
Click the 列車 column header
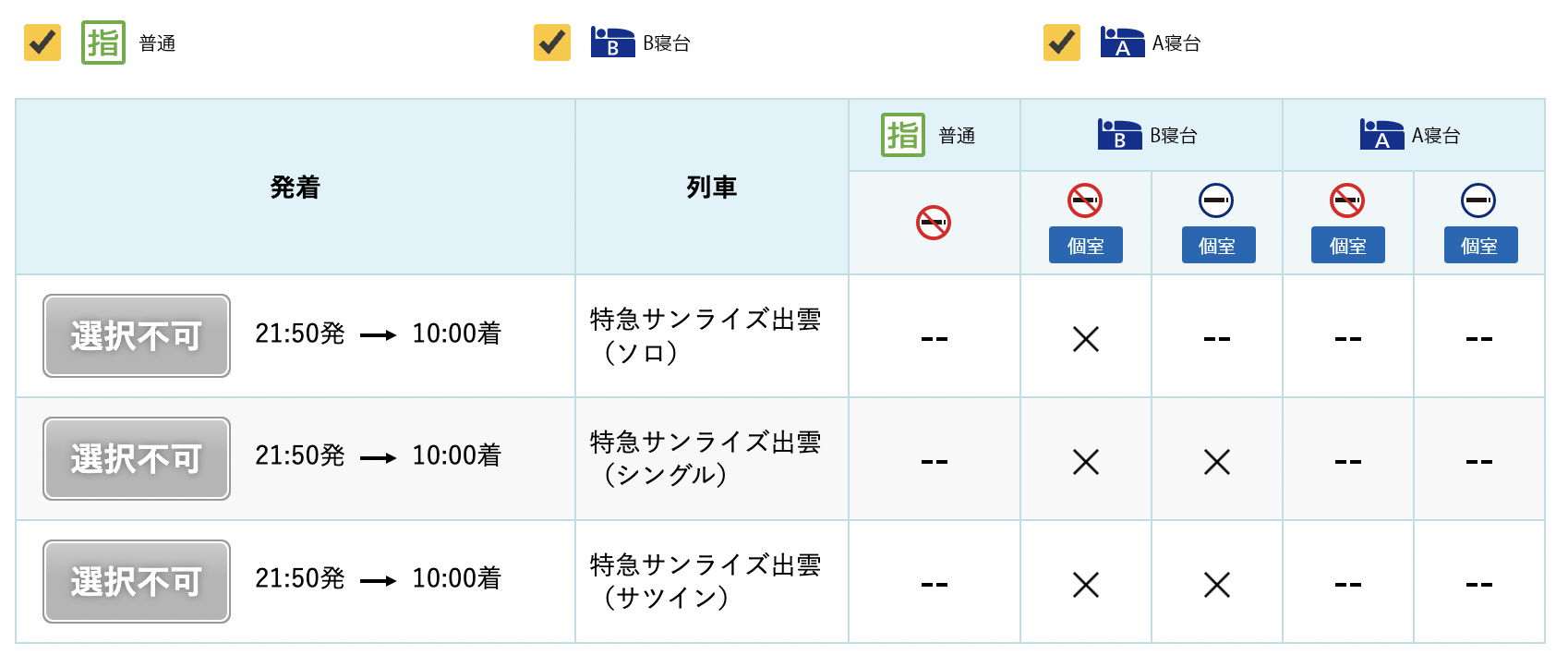click(711, 188)
